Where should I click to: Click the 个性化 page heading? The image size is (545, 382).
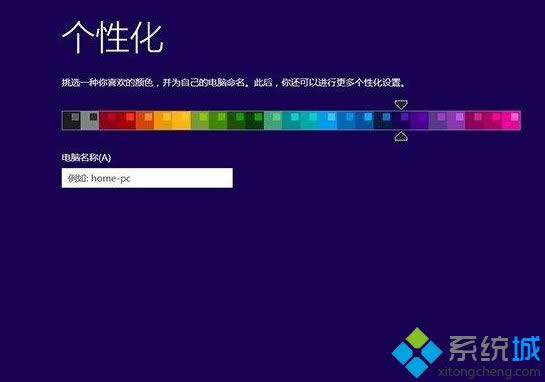tap(112, 37)
